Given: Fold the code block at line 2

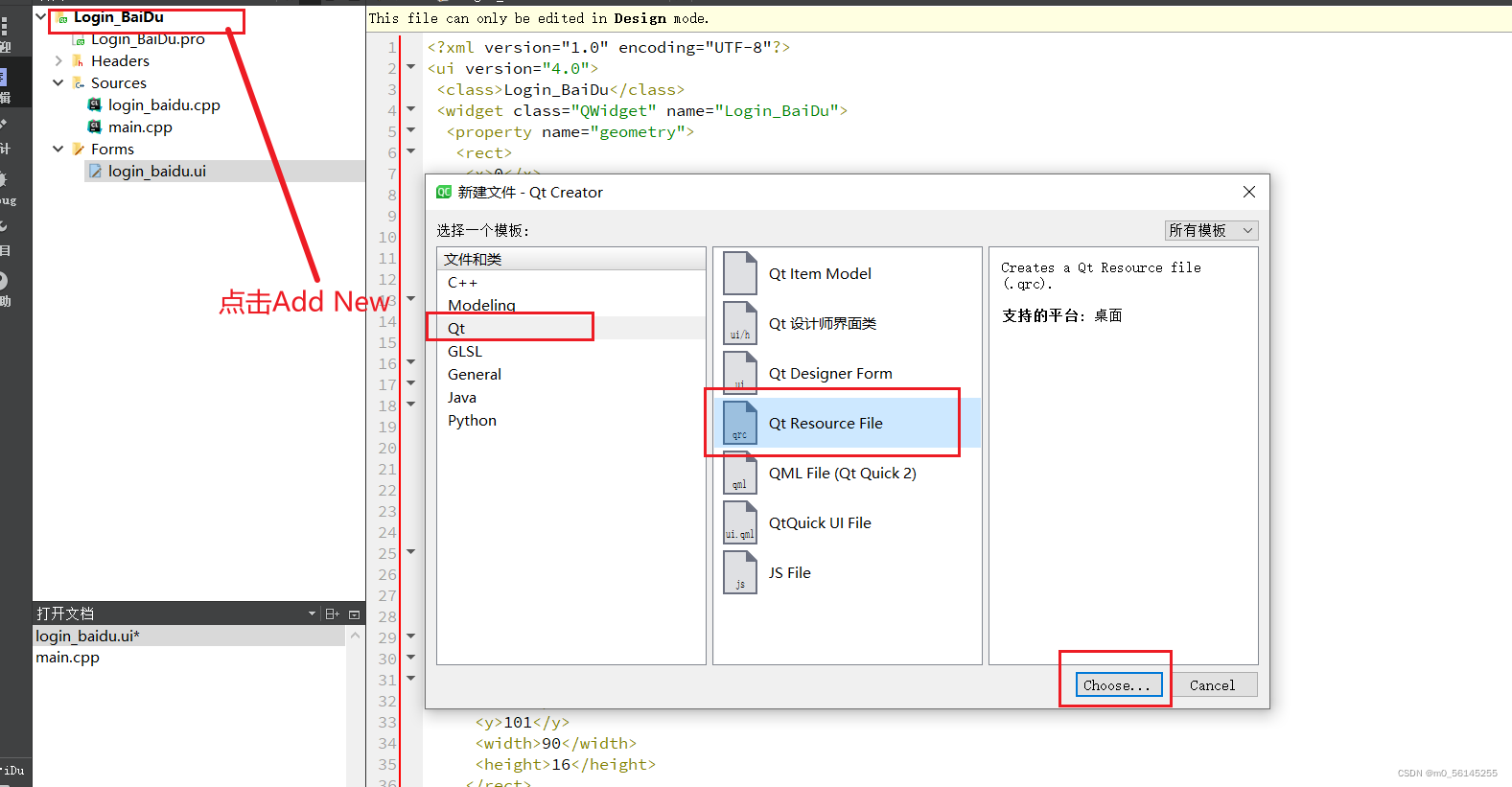Looking at the screenshot, I should [x=411, y=67].
